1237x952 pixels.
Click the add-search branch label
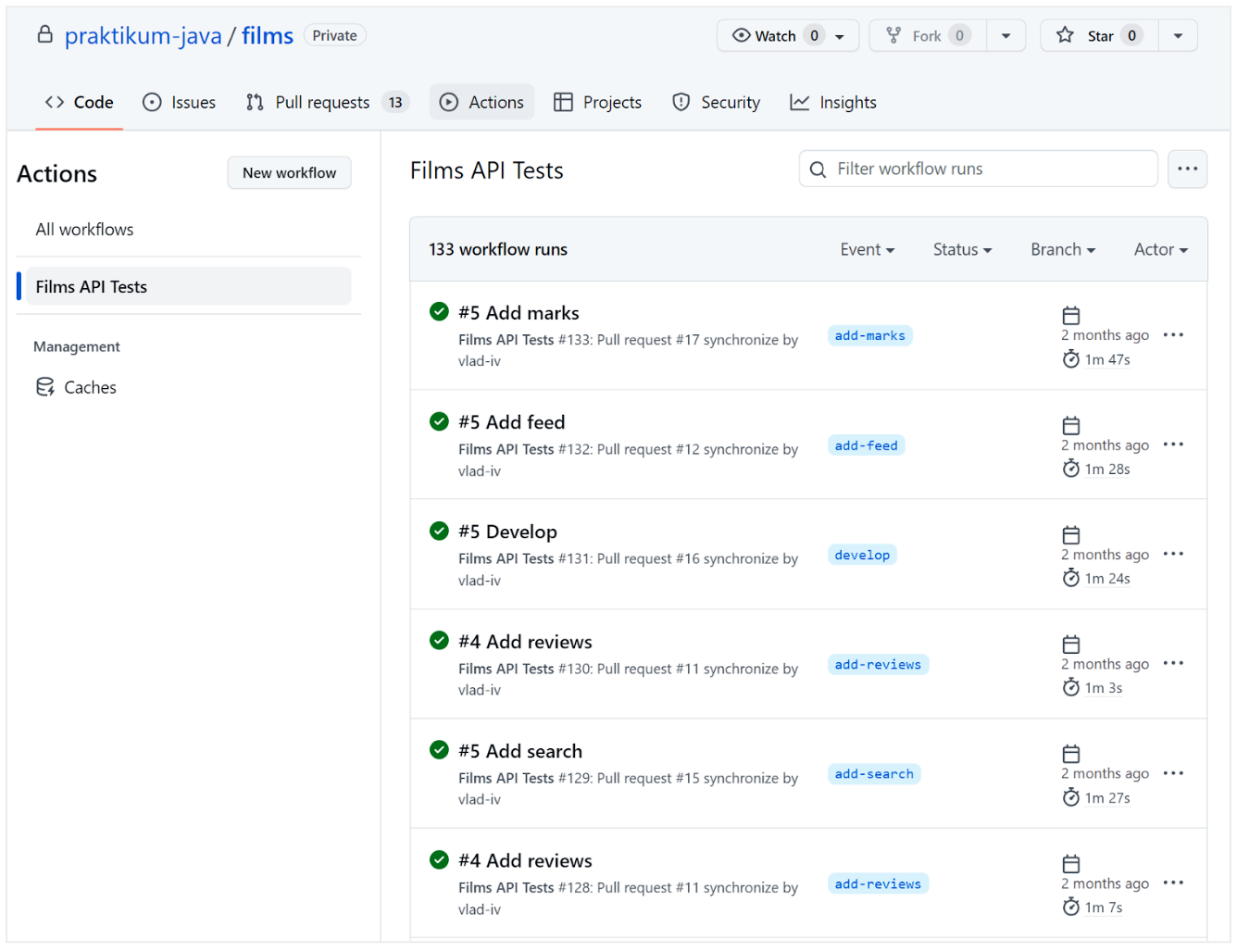coord(874,773)
